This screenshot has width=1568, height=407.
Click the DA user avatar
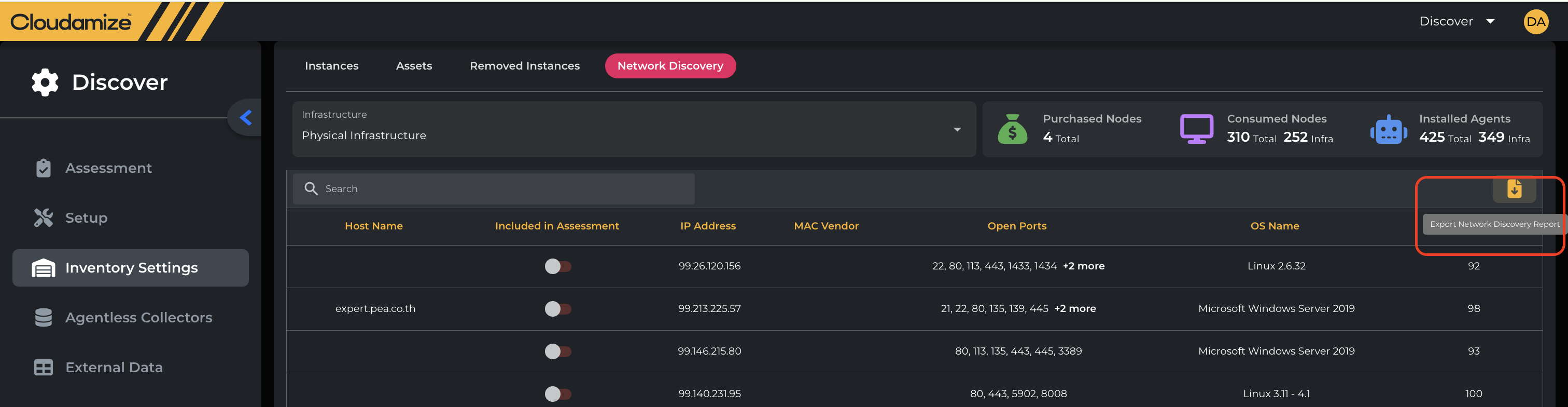pos(1535,22)
